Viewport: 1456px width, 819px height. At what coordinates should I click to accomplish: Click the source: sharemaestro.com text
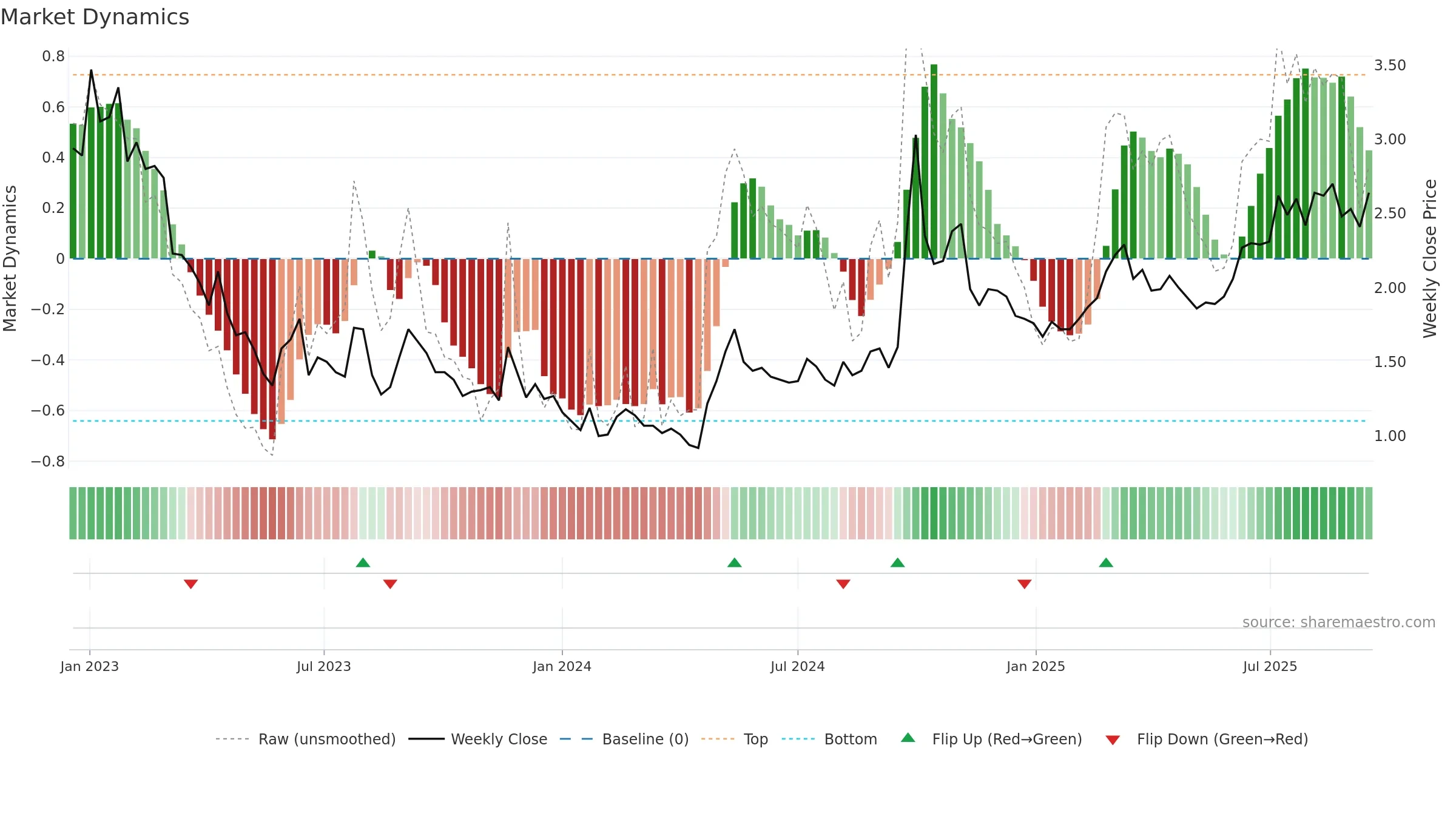[x=1339, y=622]
